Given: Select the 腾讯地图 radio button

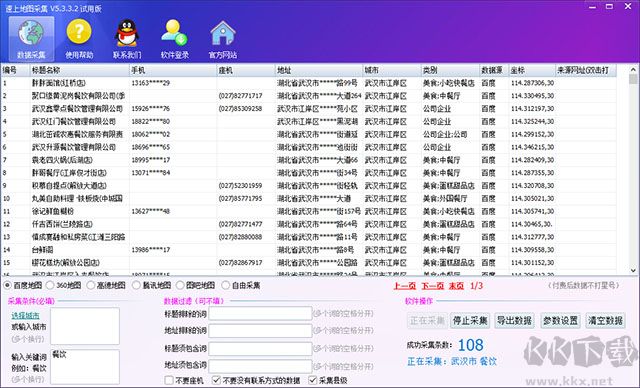Looking at the screenshot, I should [137, 285].
